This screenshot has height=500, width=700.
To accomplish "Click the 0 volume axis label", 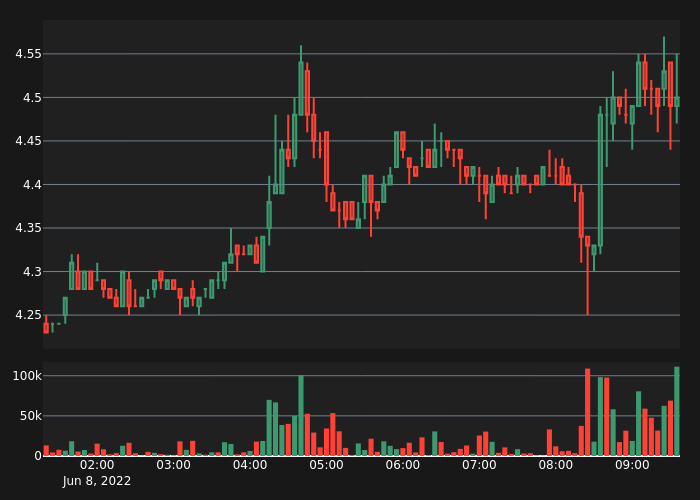I will (38, 456).
